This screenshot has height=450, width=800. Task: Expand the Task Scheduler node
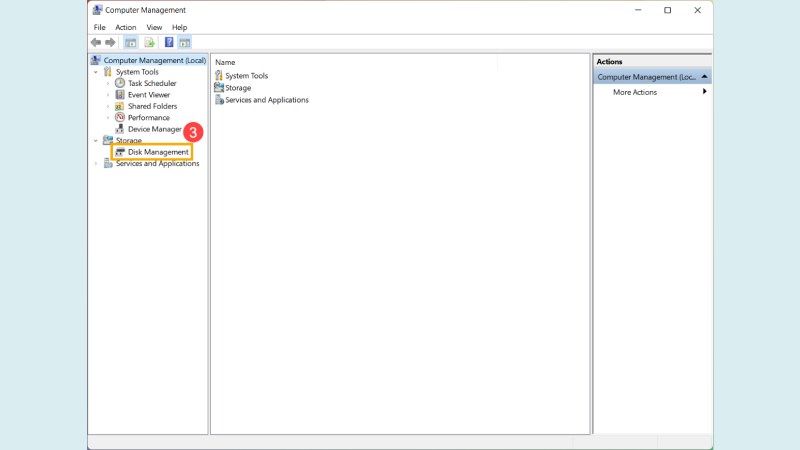tap(108, 83)
